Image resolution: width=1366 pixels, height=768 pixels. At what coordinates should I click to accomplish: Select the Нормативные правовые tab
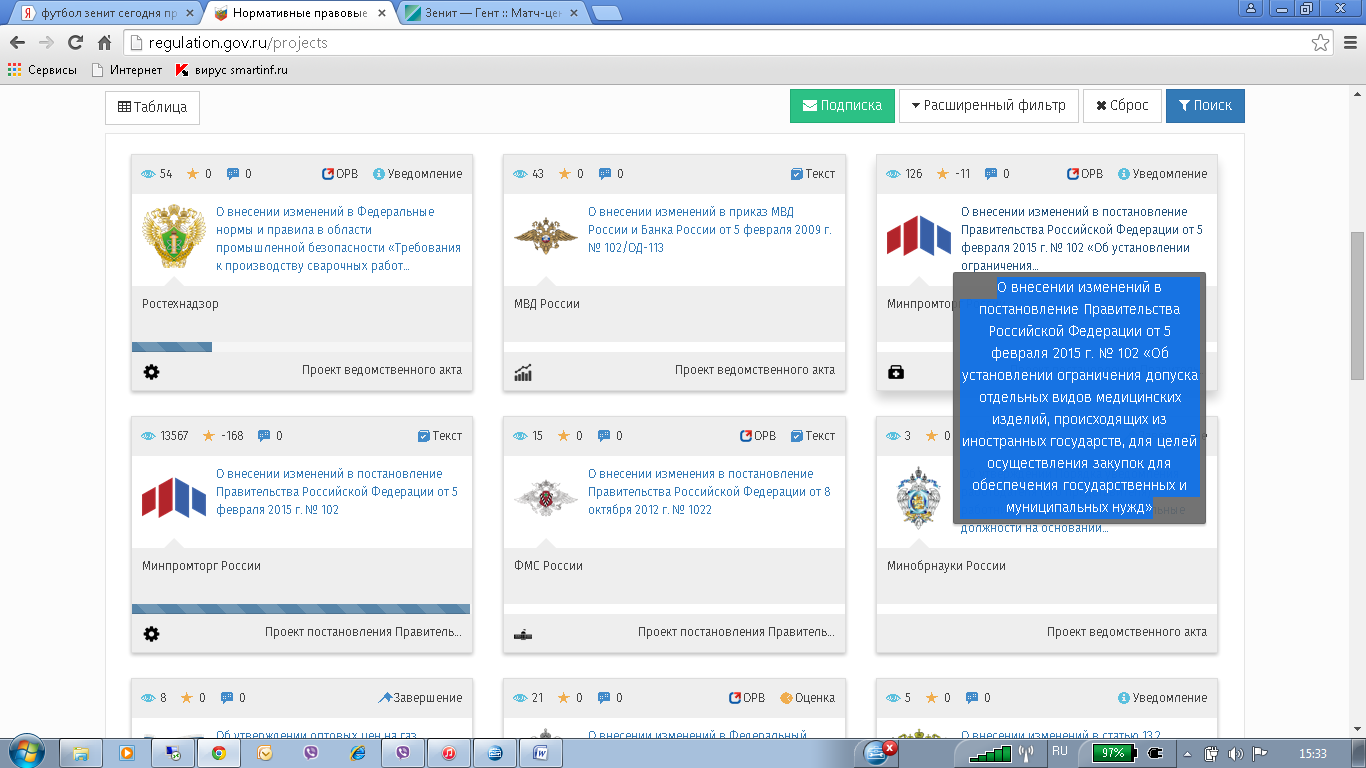pos(297,13)
